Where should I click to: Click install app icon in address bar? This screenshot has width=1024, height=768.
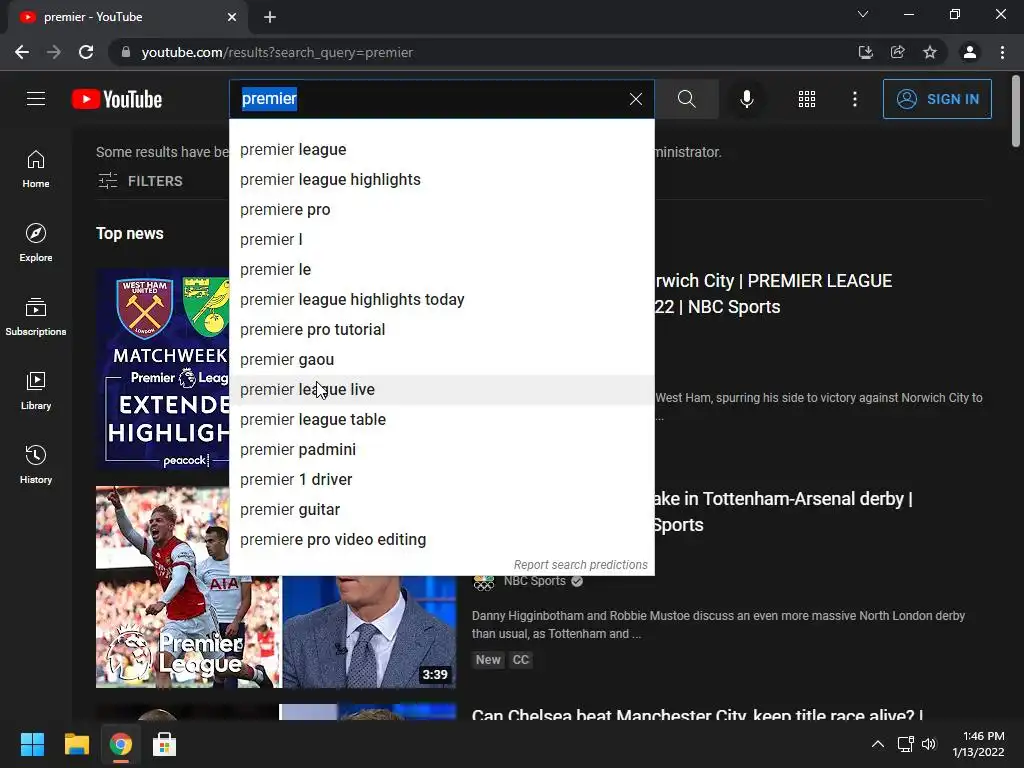pos(865,52)
